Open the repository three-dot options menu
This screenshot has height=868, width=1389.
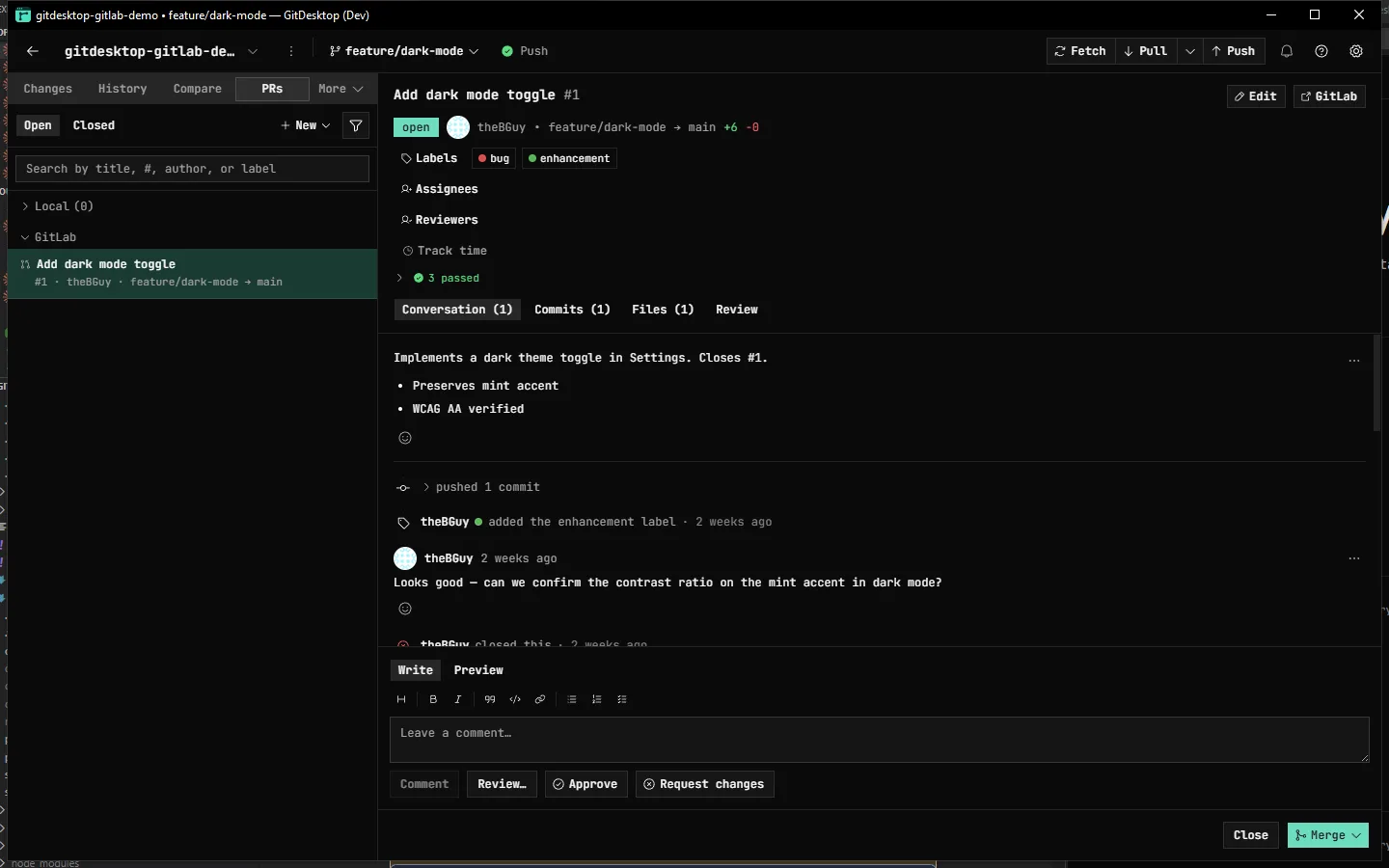tap(291, 51)
